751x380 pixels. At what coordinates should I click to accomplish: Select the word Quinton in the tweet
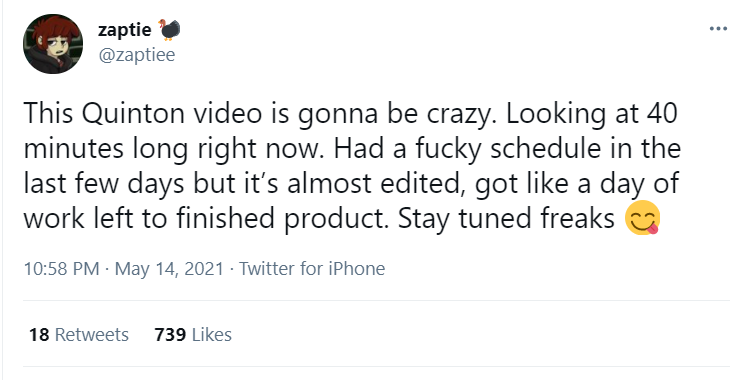pos(133,114)
